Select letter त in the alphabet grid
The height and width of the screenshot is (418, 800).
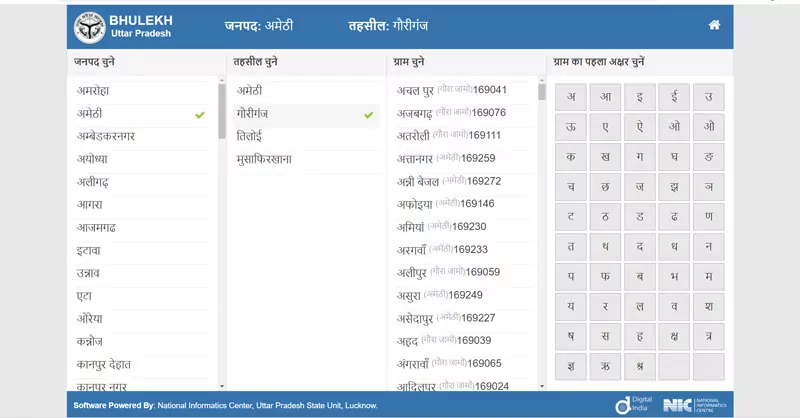[x=571, y=247]
